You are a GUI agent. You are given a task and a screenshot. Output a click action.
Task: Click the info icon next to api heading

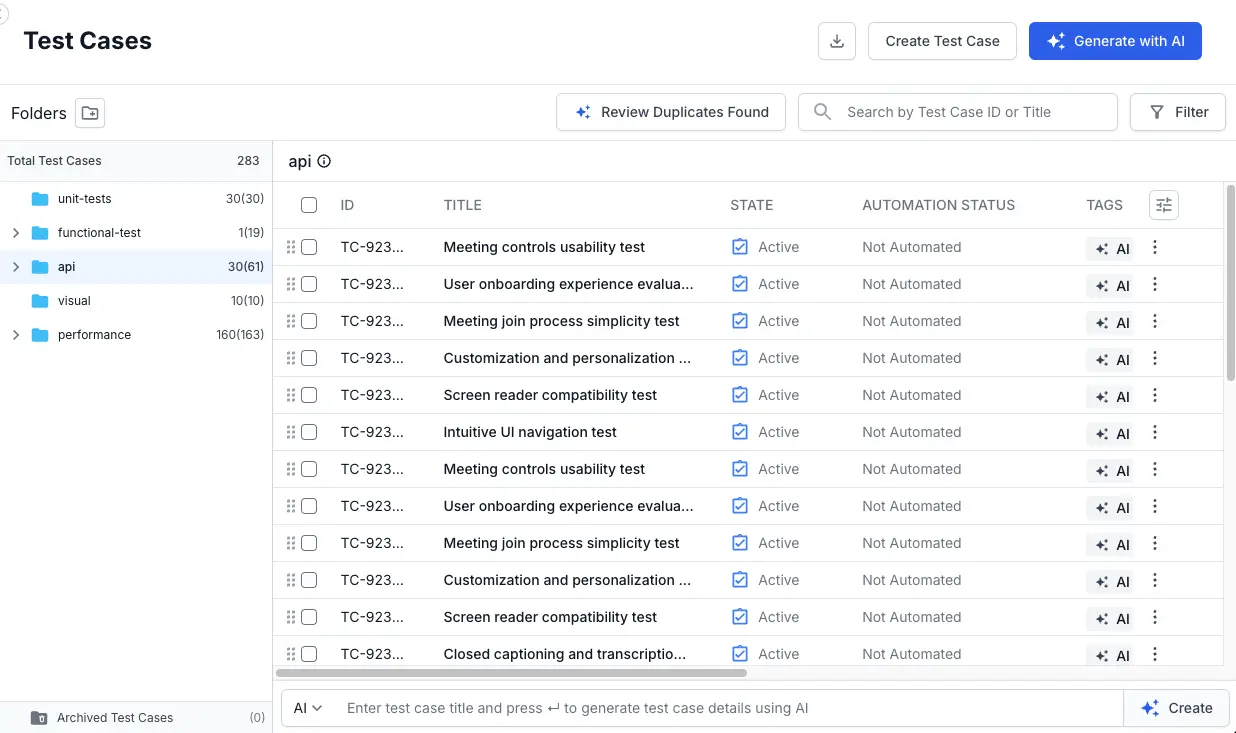click(324, 161)
